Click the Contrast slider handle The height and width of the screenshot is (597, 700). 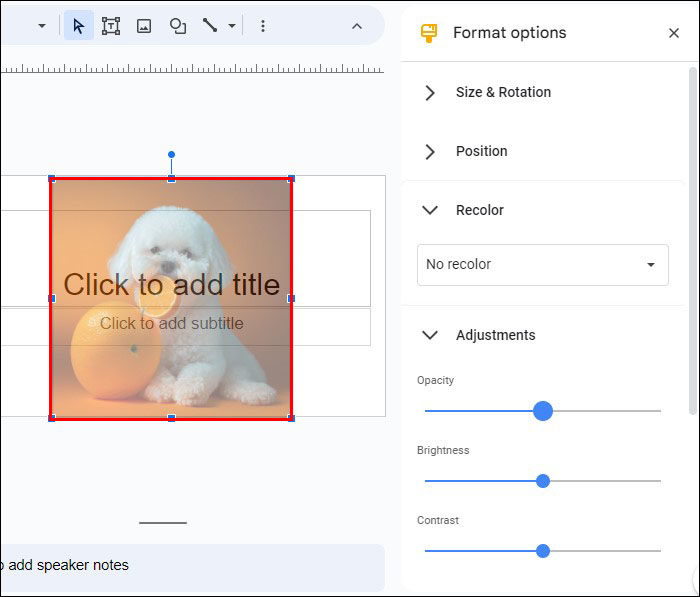(x=543, y=551)
